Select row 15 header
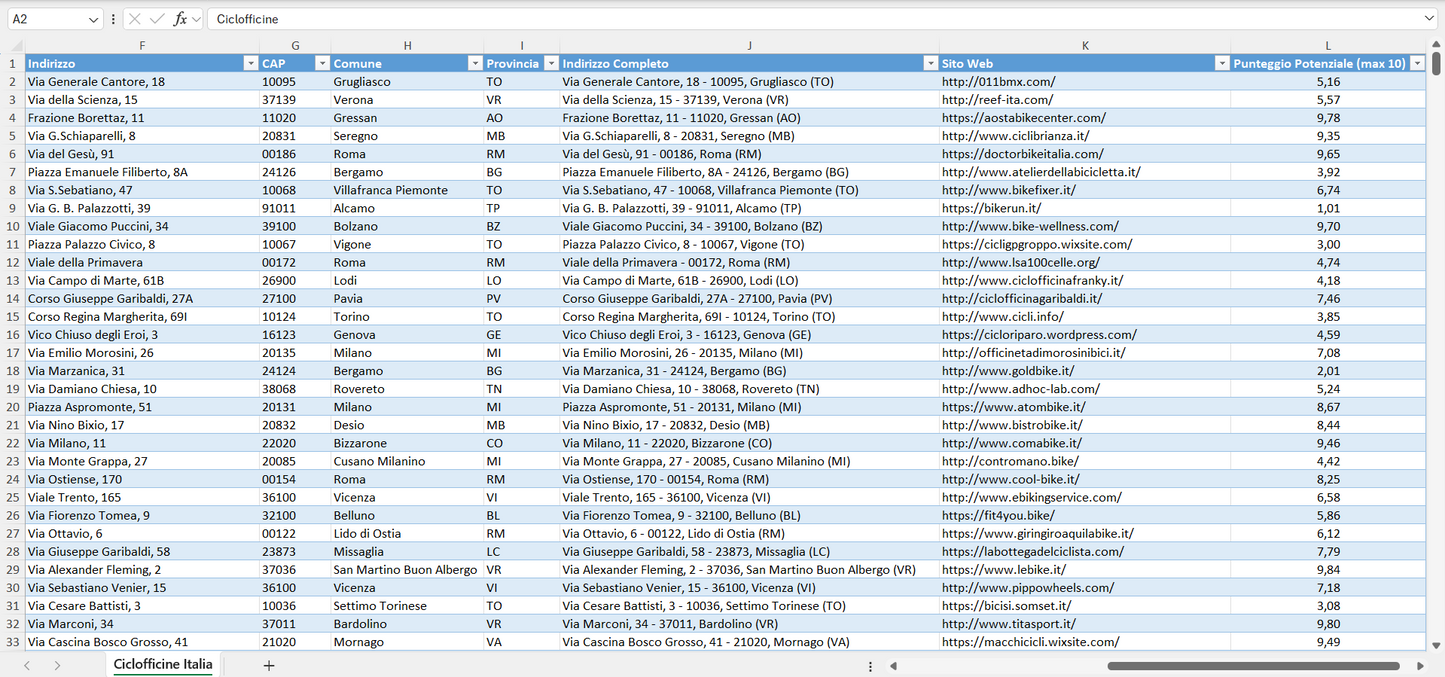The width and height of the screenshot is (1445, 677). coord(13,317)
